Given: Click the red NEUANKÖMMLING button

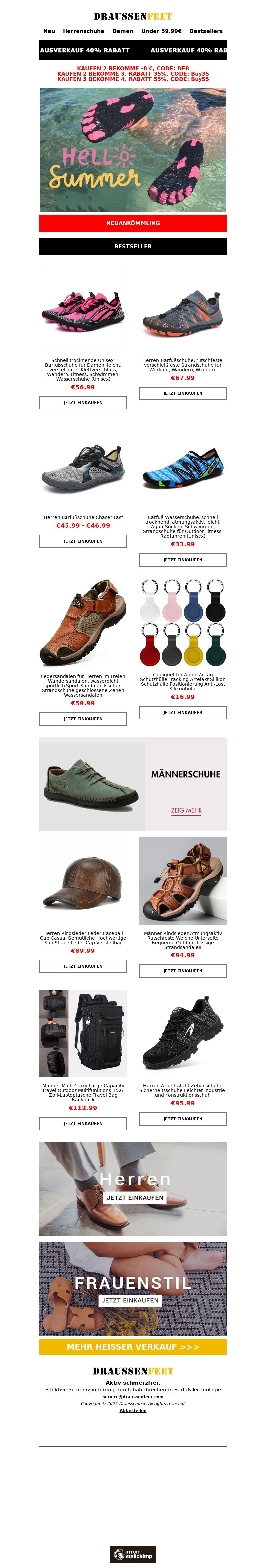Looking at the screenshot, I should pyautogui.click(x=133, y=223).
